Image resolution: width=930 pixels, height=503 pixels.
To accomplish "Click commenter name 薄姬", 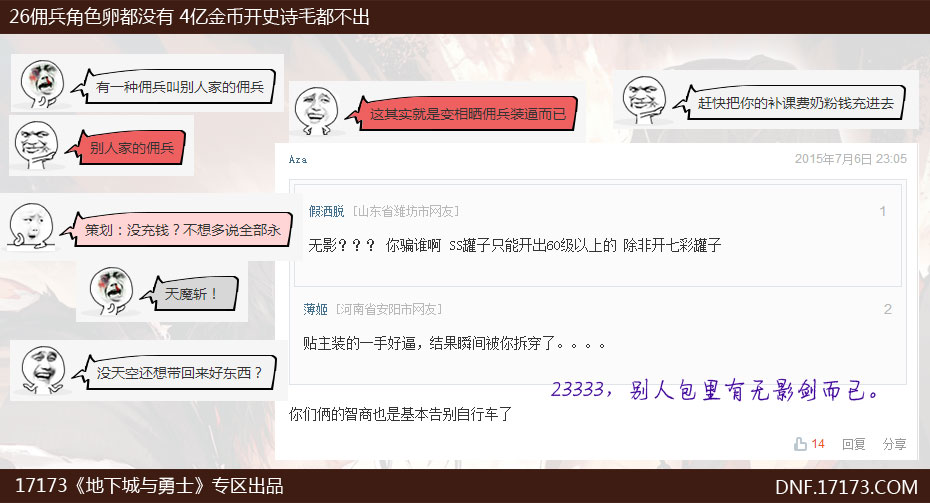I will [x=315, y=309].
